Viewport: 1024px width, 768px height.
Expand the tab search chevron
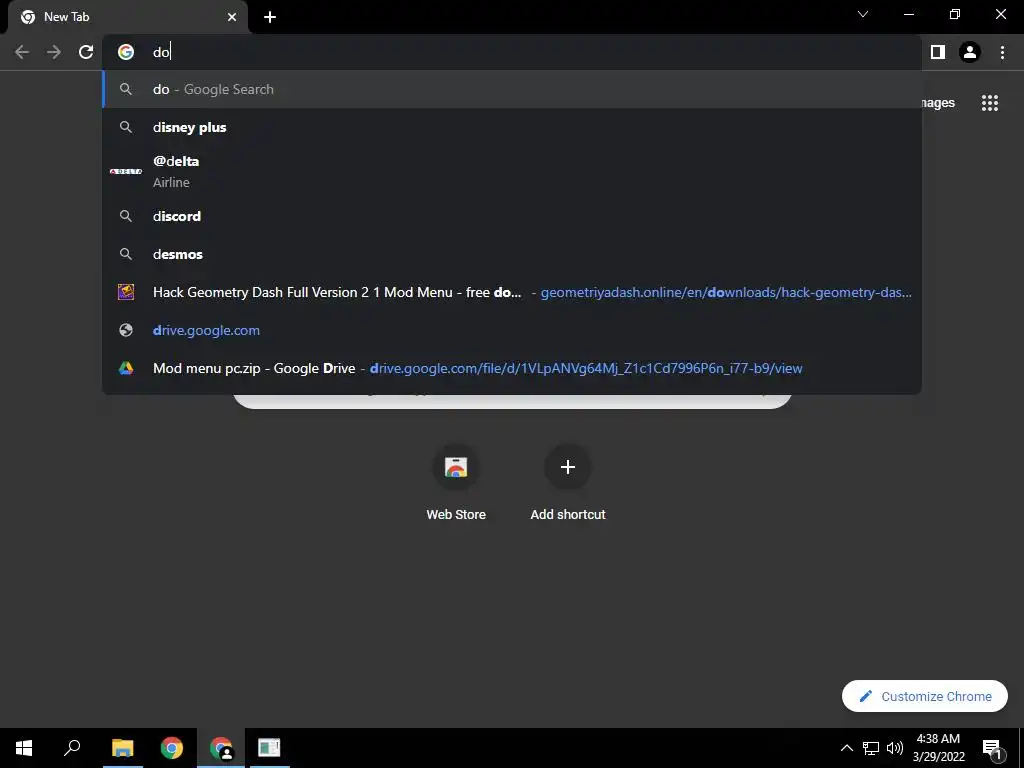coord(863,14)
